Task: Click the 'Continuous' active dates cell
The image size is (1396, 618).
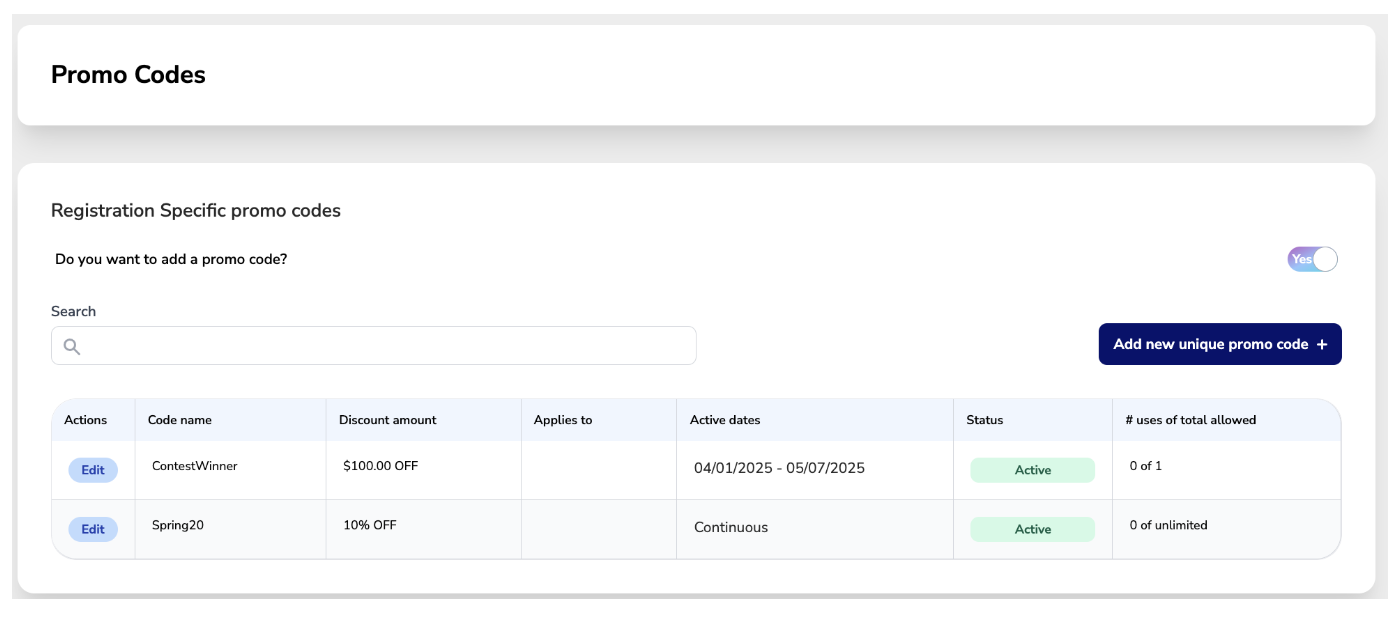Action: coord(731,528)
